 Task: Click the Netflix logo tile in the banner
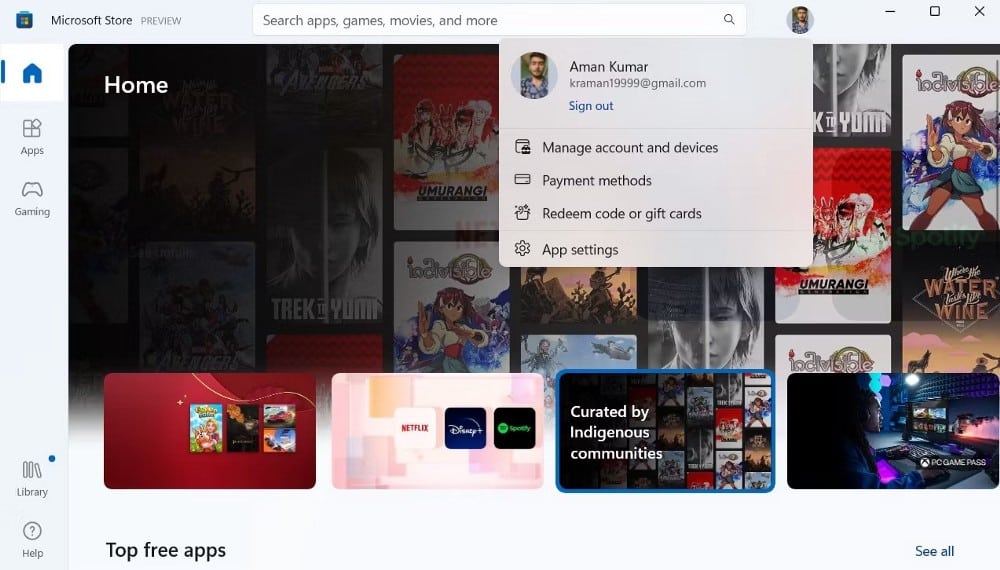[415, 428]
